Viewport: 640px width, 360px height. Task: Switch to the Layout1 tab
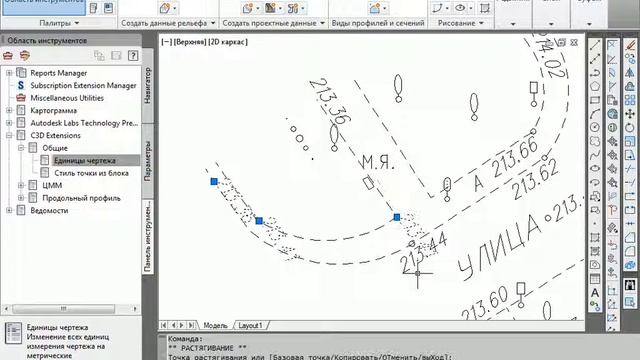click(x=250, y=325)
